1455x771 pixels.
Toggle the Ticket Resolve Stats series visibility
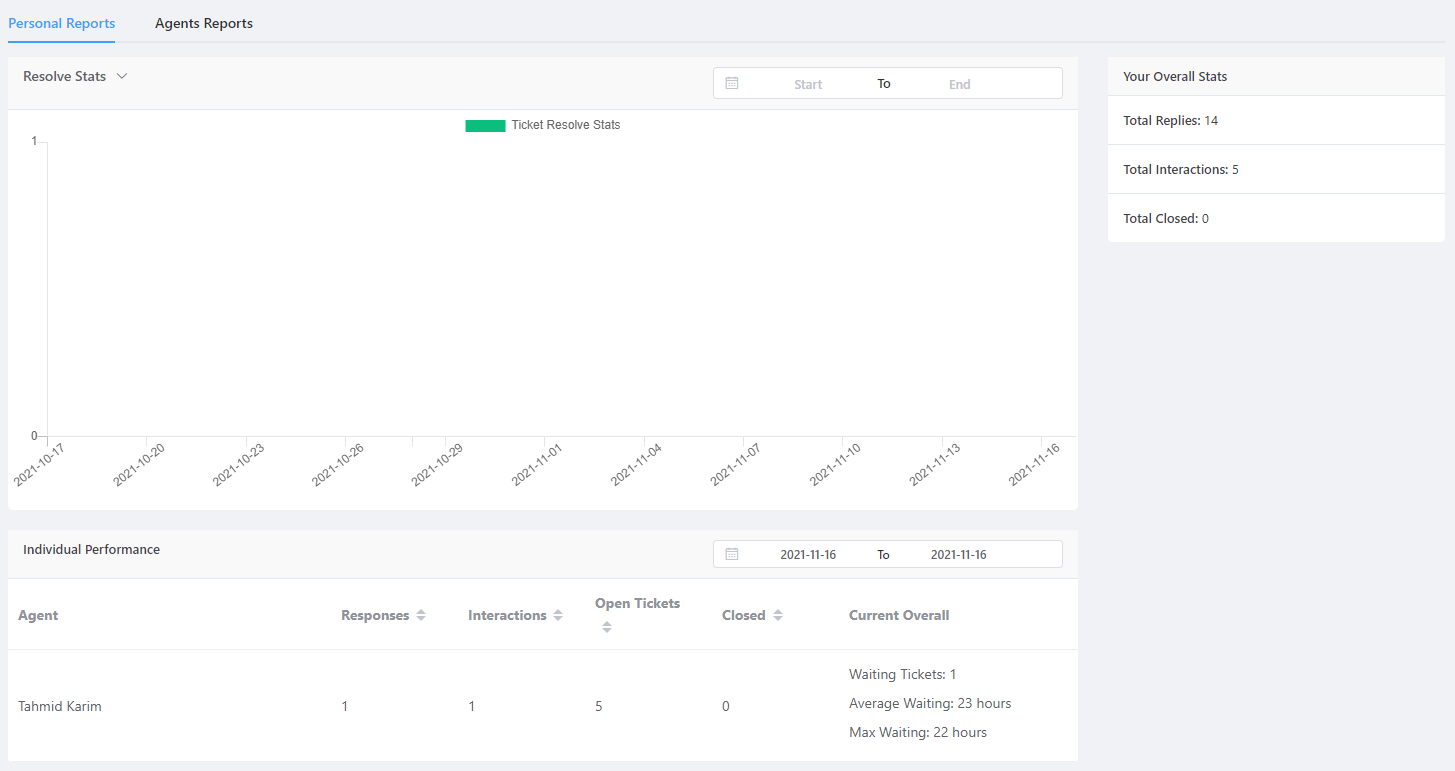543,125
